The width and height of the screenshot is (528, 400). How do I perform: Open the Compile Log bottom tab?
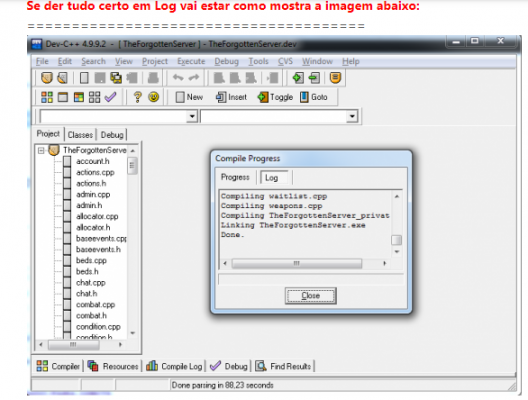(x=174, y=366)
